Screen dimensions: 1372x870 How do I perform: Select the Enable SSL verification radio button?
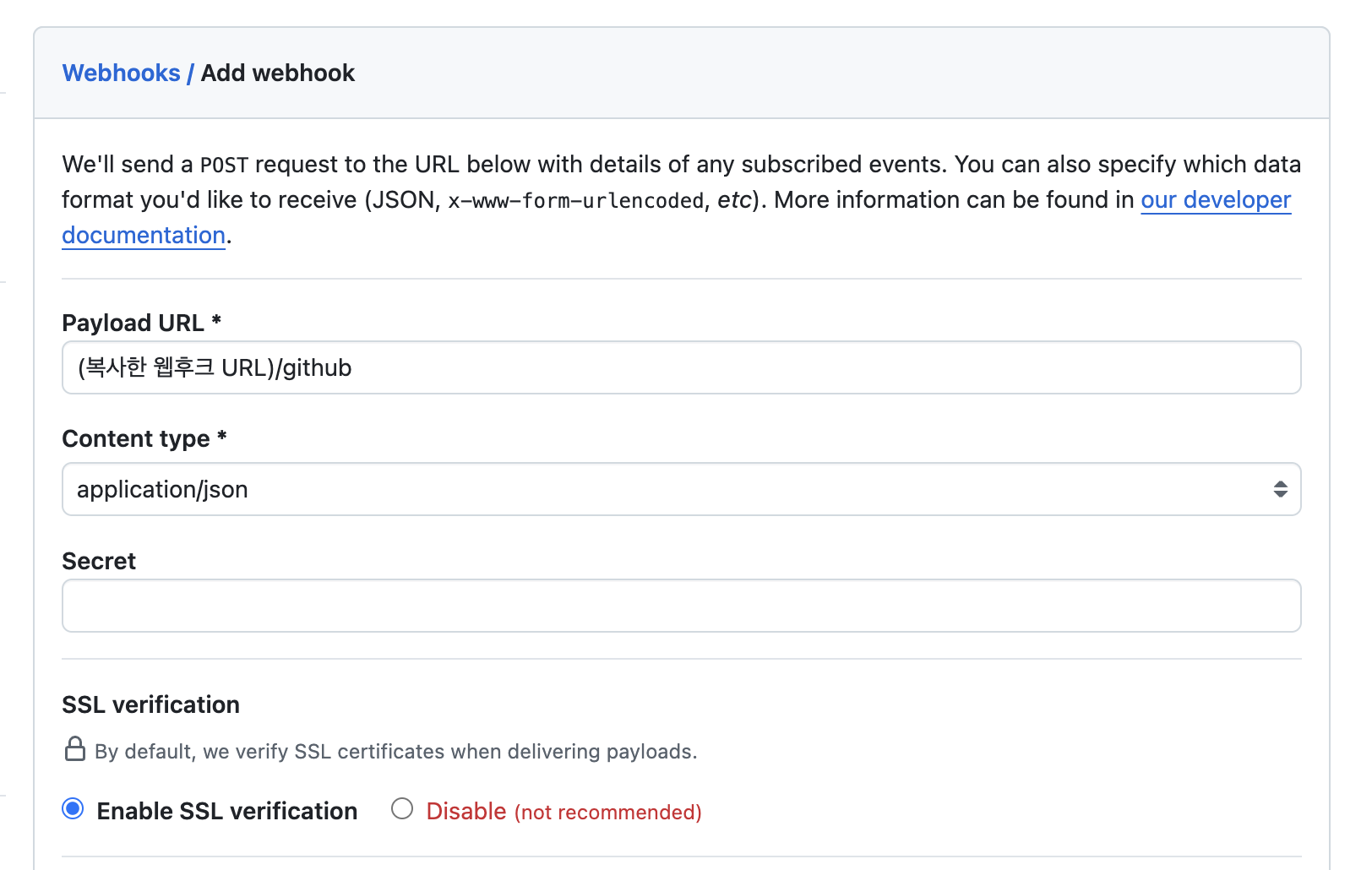73,809
